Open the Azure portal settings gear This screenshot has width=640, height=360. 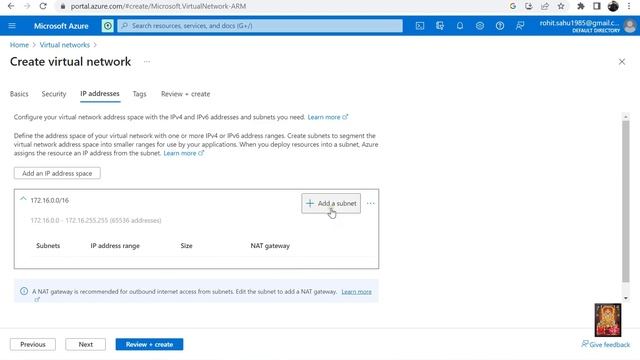point(480,26)
